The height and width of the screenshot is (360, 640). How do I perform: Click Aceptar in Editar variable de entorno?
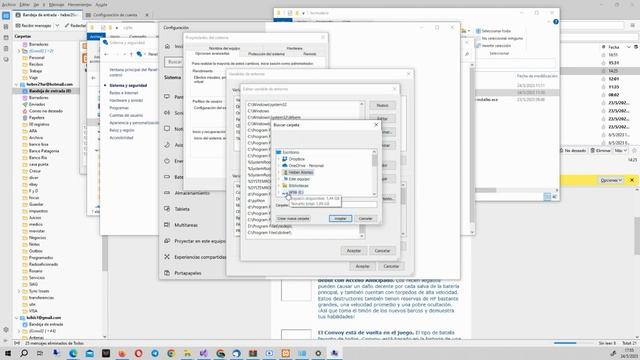pos(353,251)
